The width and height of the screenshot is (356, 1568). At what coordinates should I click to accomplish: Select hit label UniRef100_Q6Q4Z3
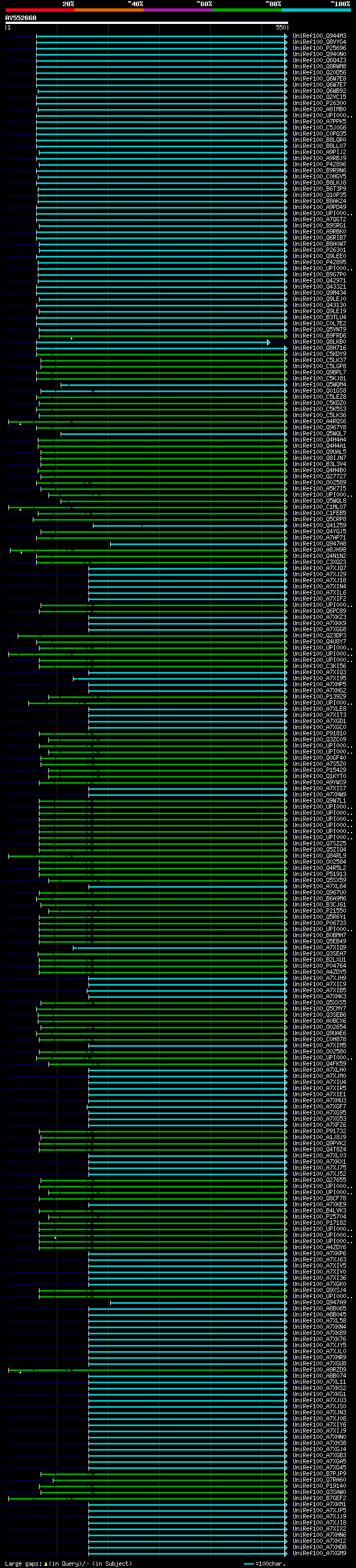click(319, 60)
